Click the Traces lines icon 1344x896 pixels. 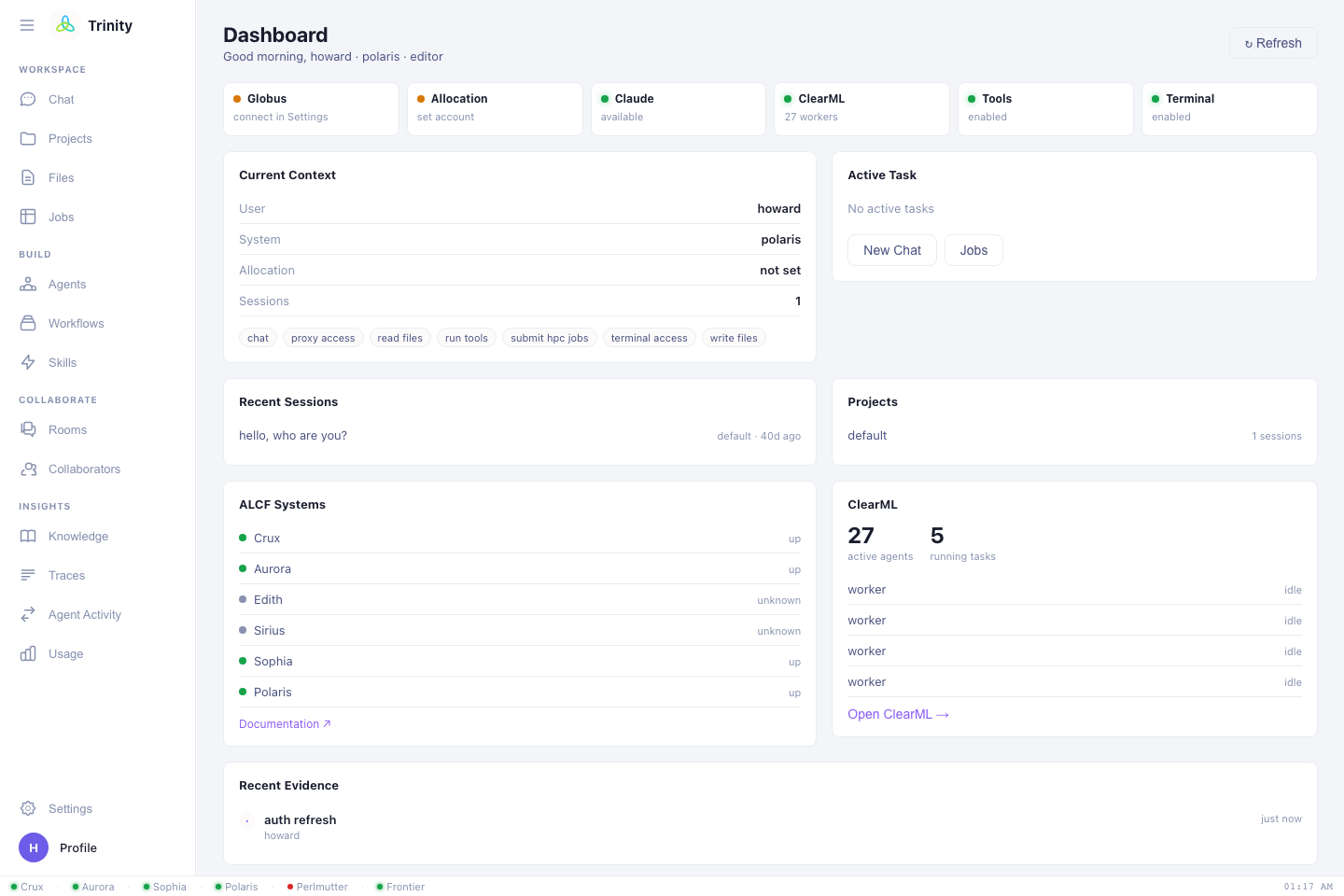28,575
